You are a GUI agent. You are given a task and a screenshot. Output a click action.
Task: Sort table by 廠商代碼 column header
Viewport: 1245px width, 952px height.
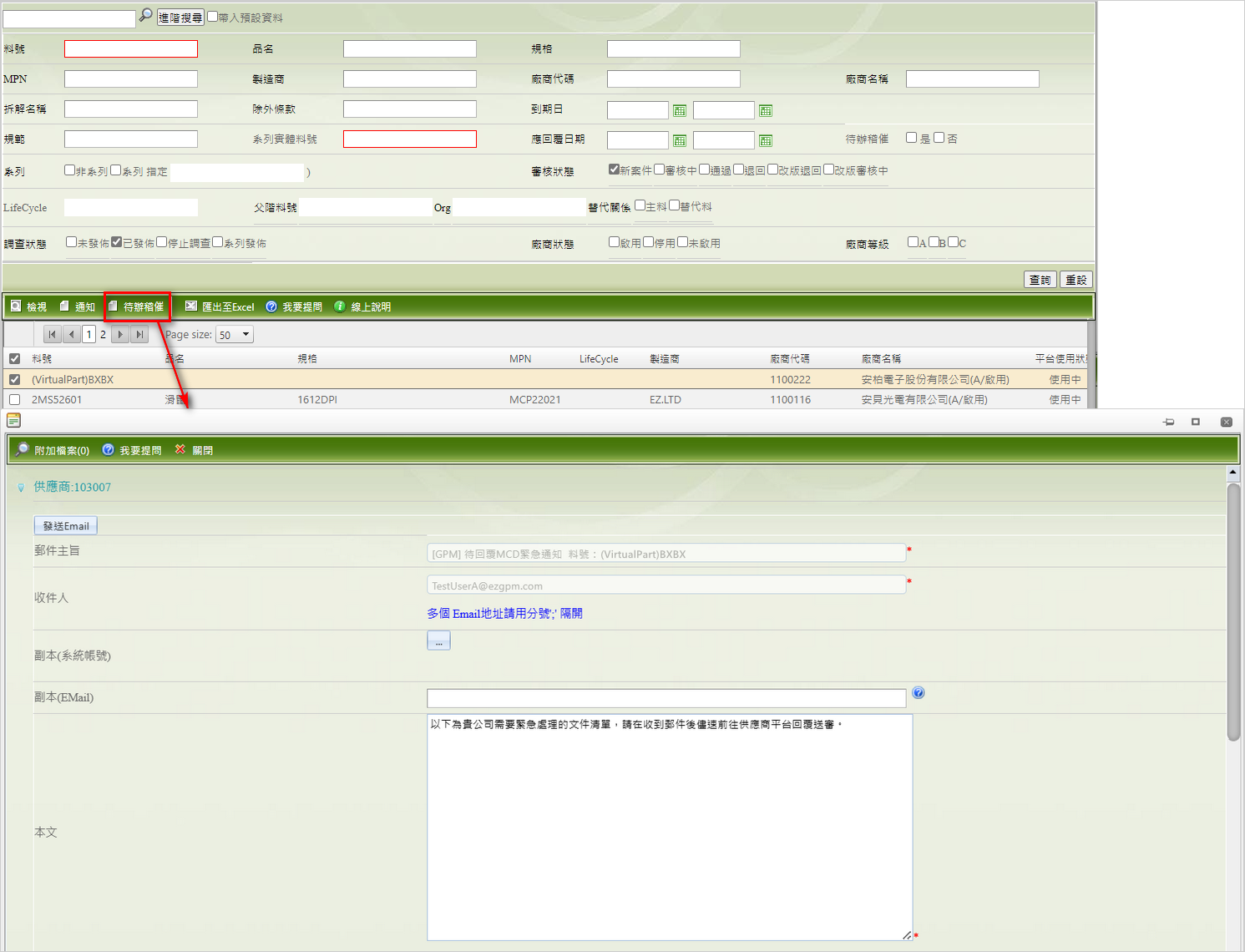point(790,359)
